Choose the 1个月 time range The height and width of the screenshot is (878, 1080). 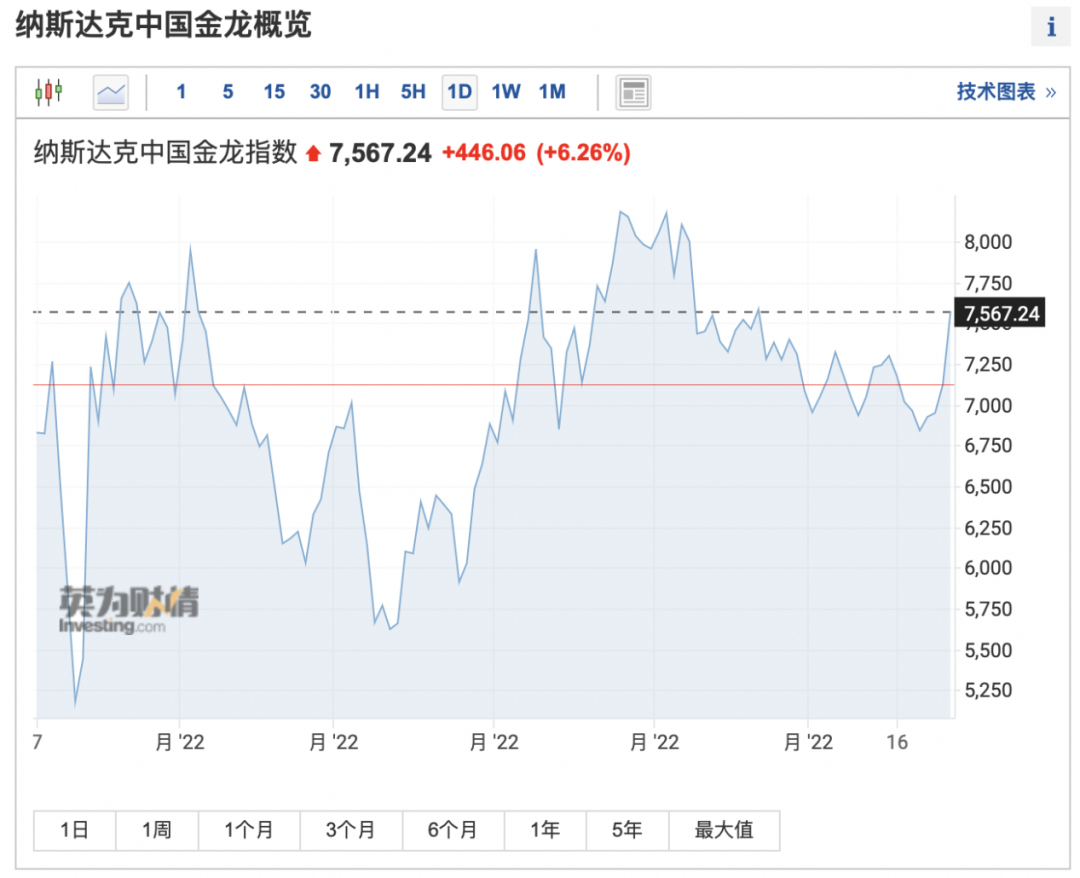pos(249,830)
